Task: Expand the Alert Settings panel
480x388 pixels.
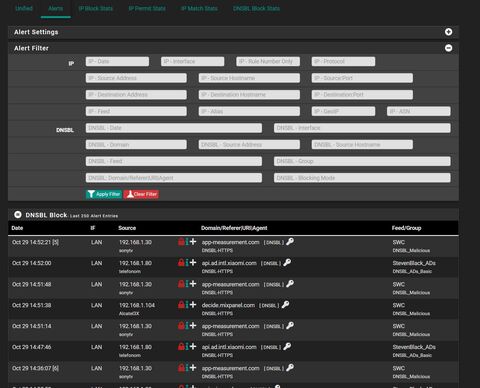Action: coord(448,32)
